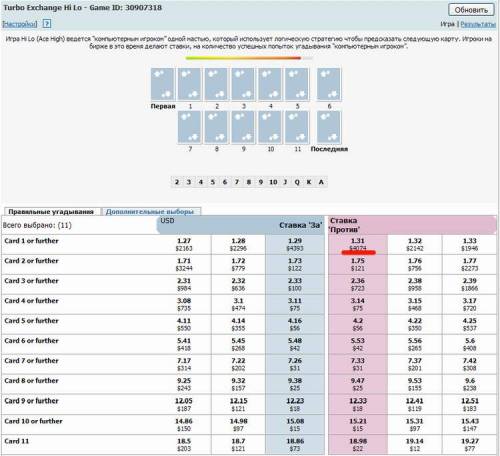Select the card value 2 indicator
This screenshot has width=500, height=456.
click(x=177, y=182)
